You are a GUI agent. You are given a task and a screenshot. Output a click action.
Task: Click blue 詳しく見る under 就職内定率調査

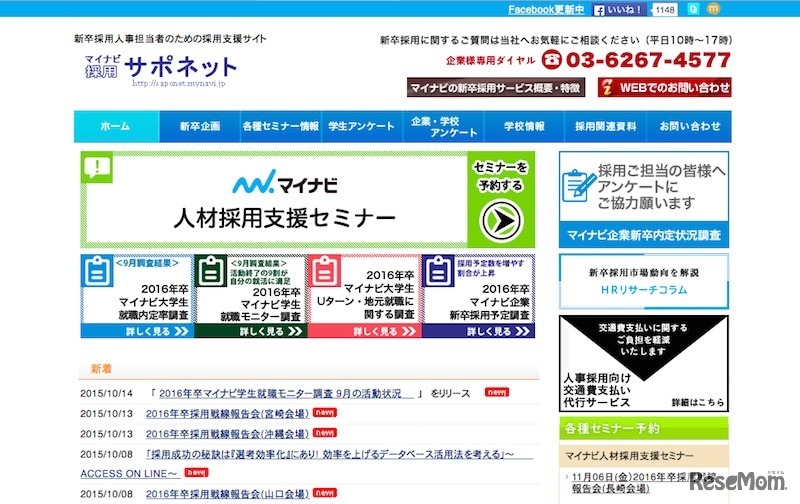[x=137, y=331]
